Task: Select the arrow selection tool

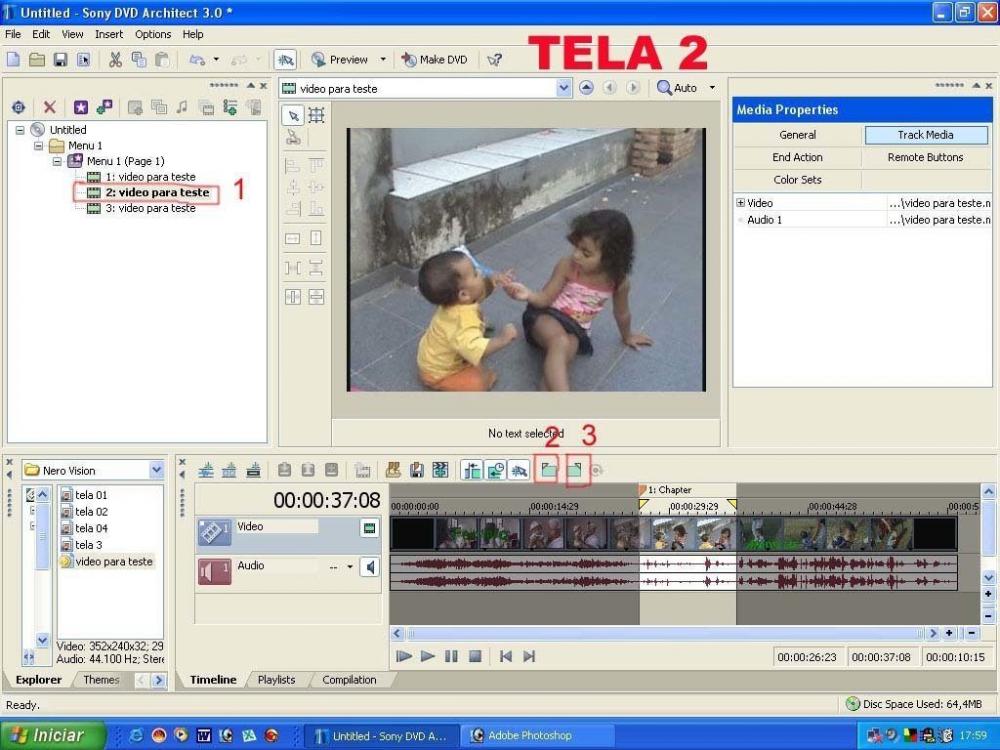Action: [x=292, y=115]
